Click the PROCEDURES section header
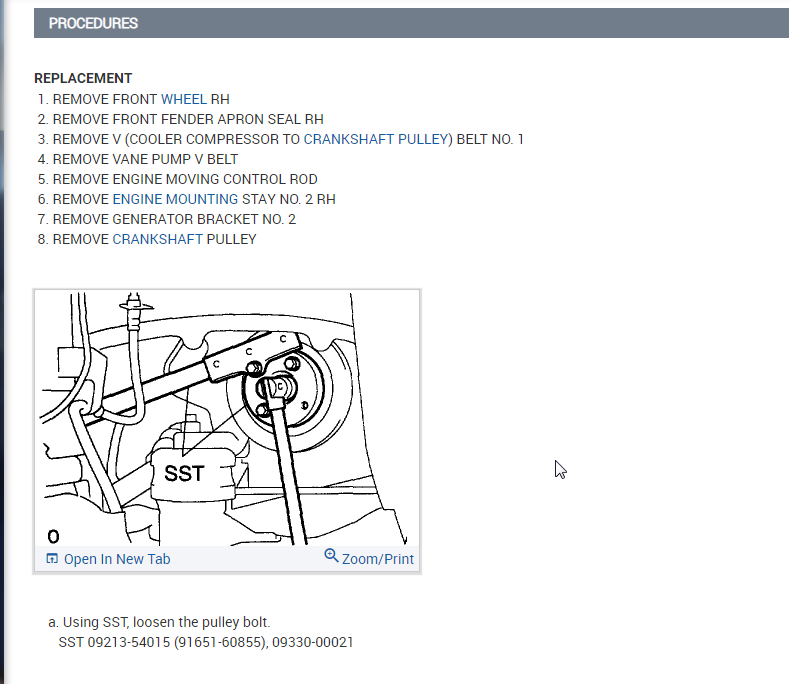 [x=411, y=23]
